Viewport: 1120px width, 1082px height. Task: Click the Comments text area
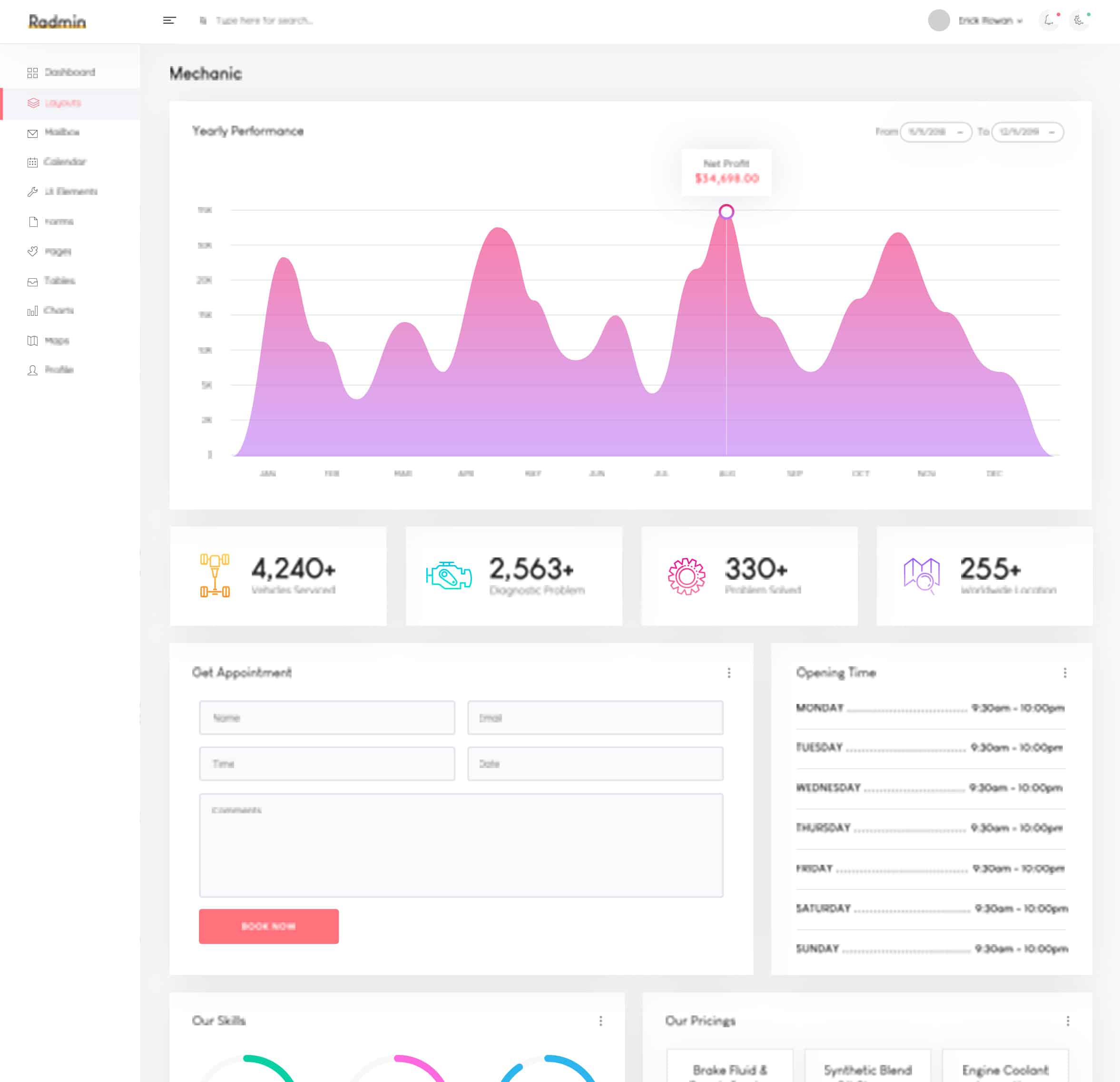click(461, 845)
